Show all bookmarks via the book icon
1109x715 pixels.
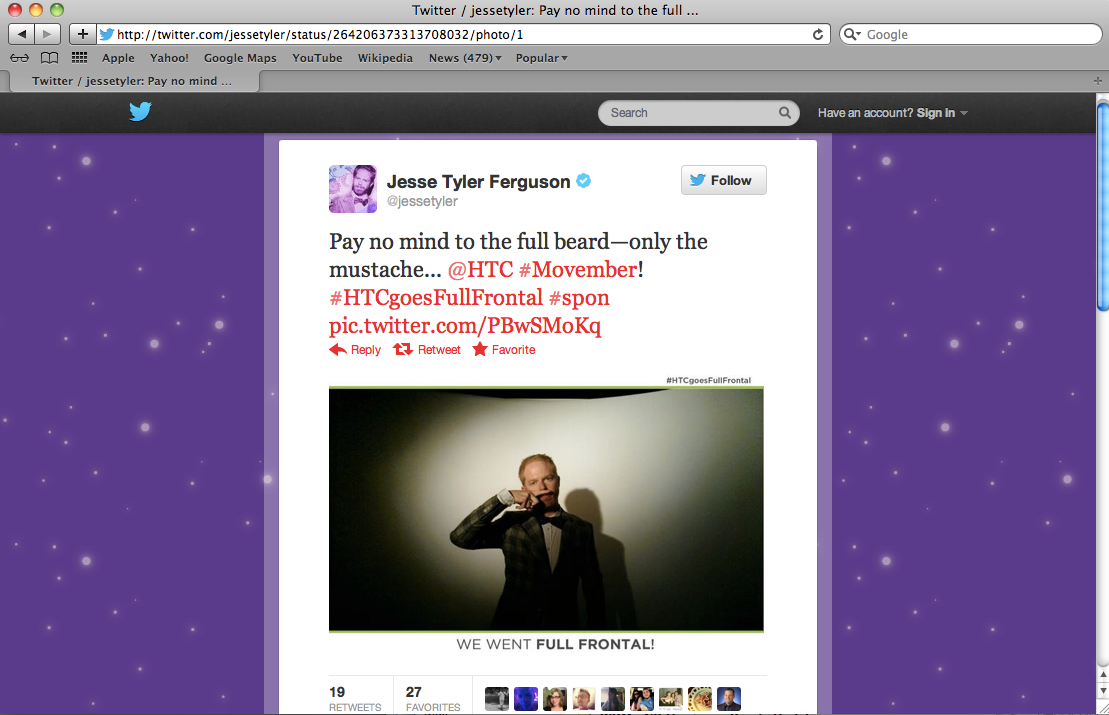pyautogui.click(x=50, y=58)
